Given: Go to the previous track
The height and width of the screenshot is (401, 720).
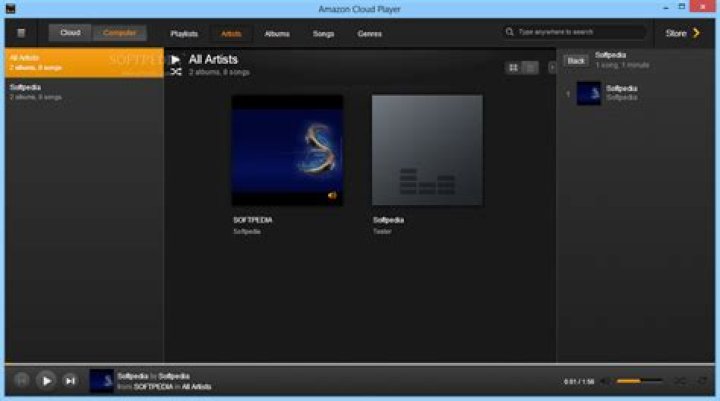Looking at the screenshot, I should (21, 380).
